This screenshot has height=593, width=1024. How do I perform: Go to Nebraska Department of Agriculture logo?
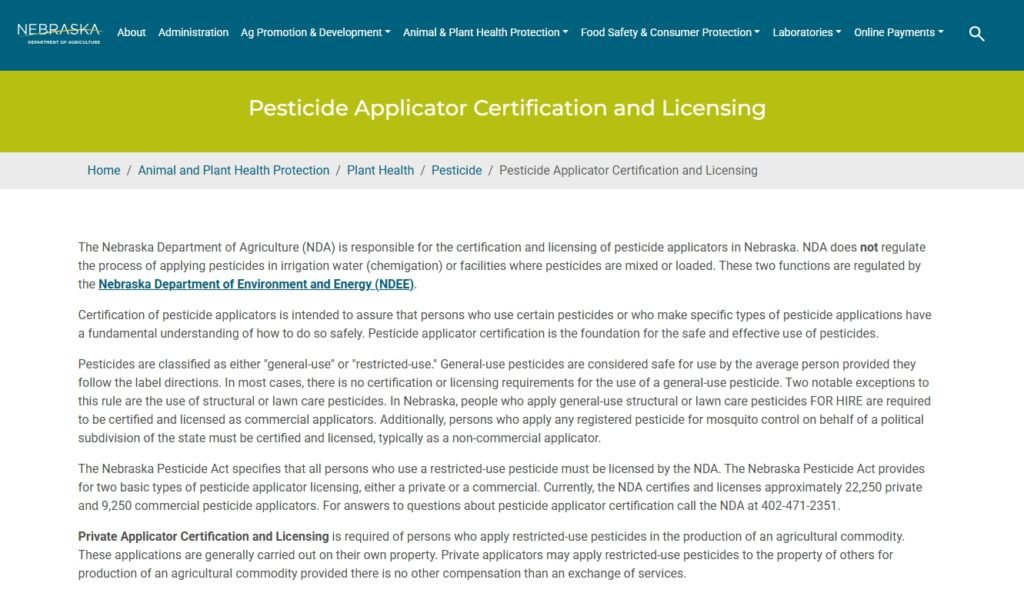click(x=59, y=33)
